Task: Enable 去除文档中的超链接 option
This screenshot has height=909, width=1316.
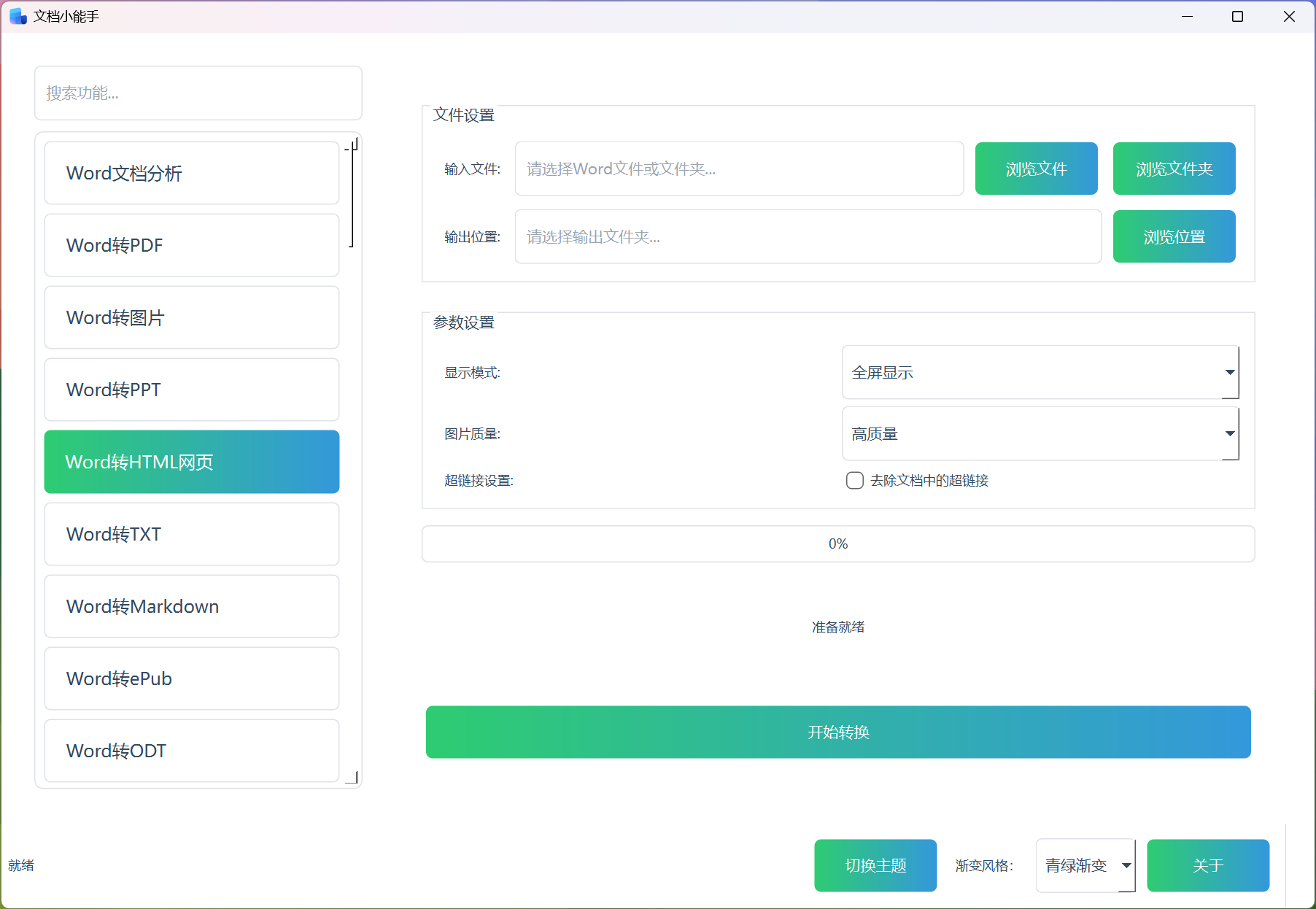Action: click(x=854, y=480)
